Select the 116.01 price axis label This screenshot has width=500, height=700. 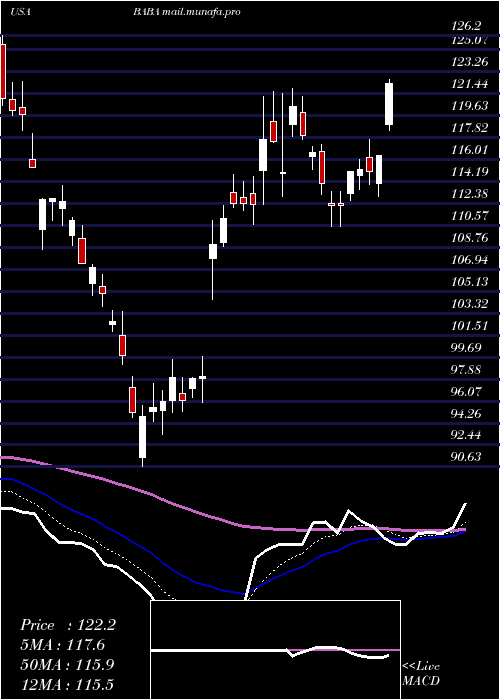[x=469, y=150]
